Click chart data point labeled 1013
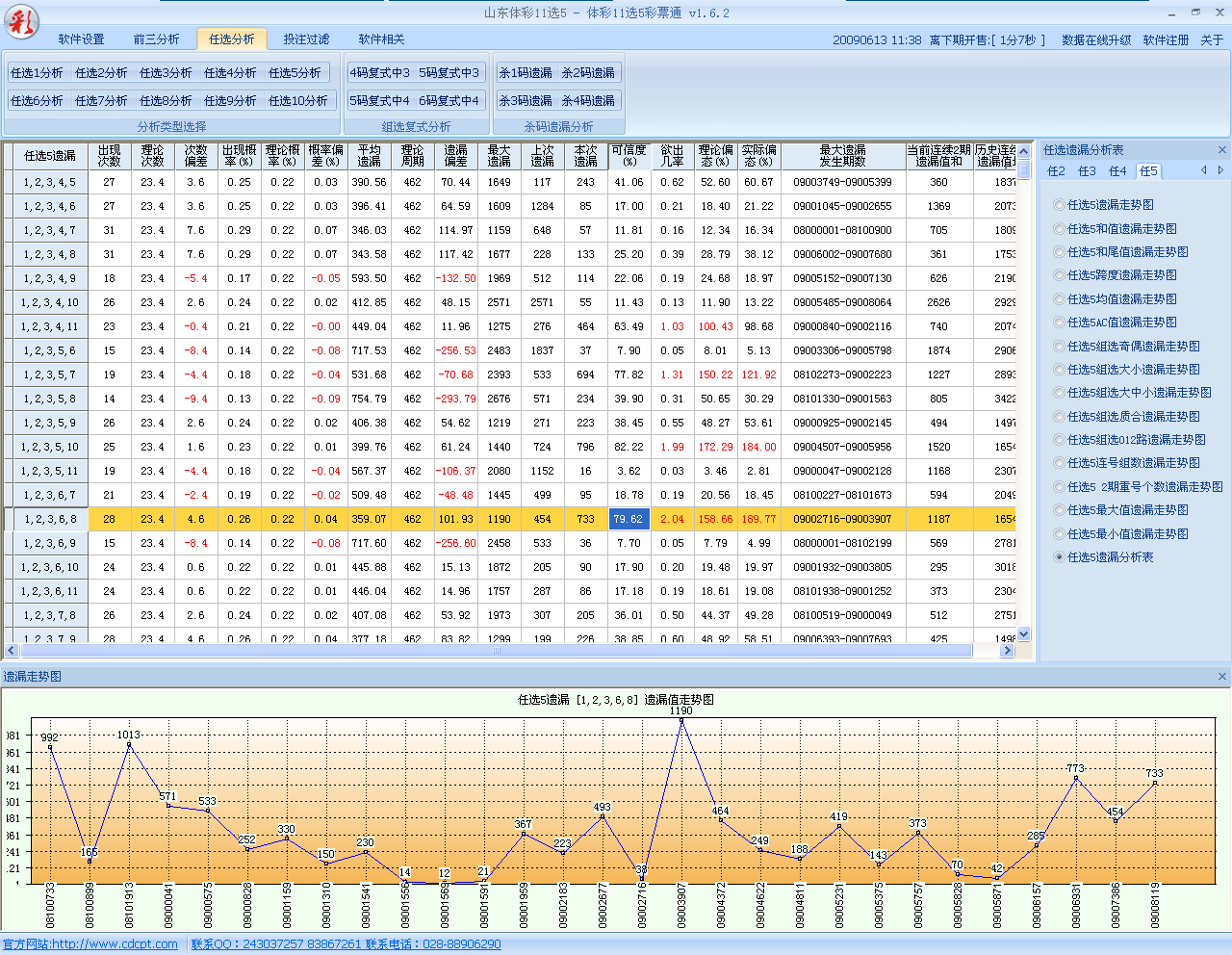1232x955 pixels. click(129, 744)
